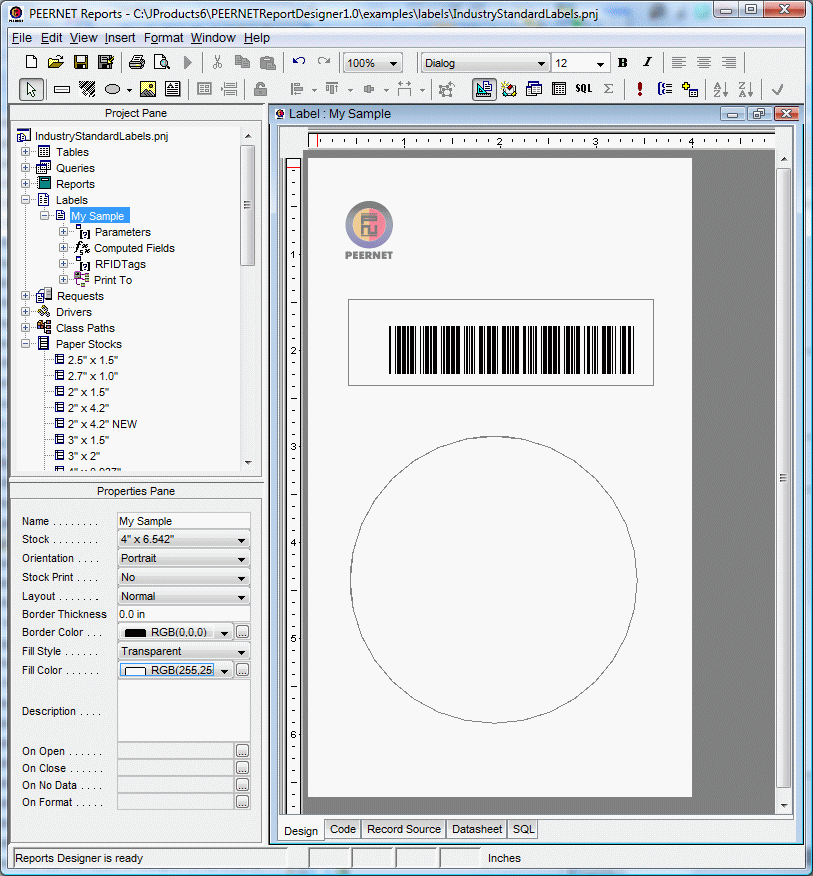
Task: Open the Help menu
Action: [256, 37]
